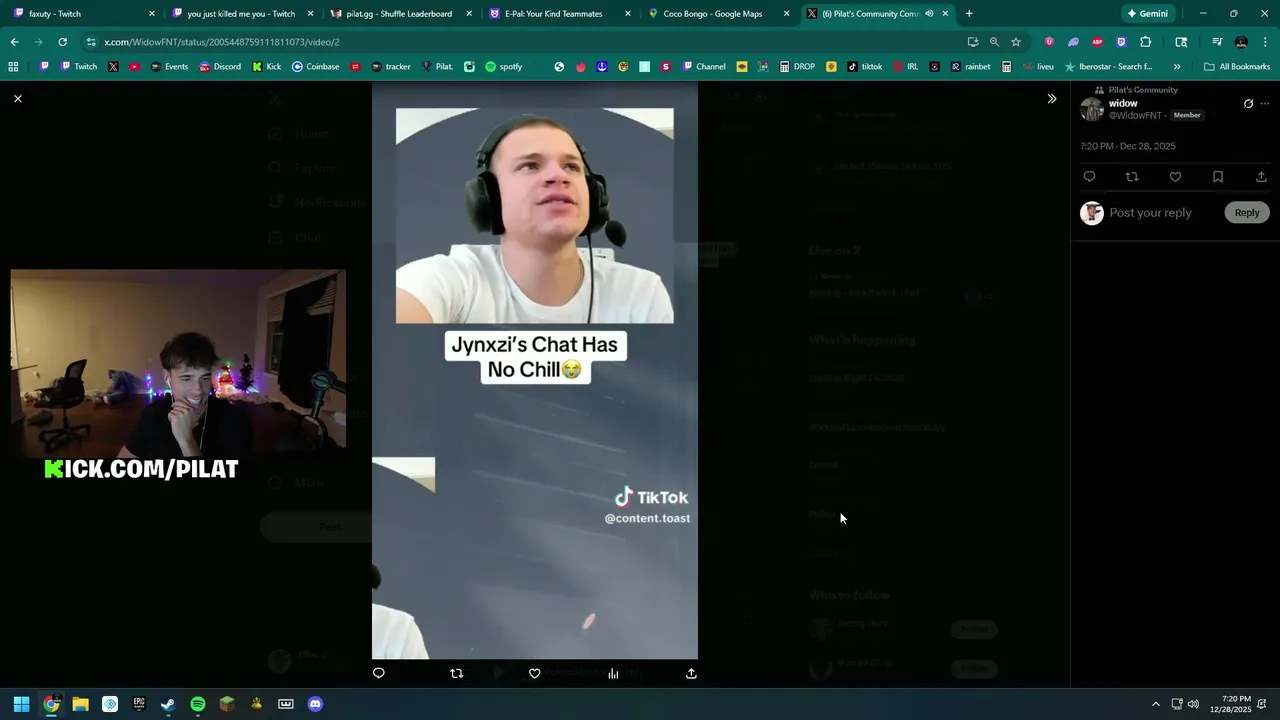Open the more options menu on widow's post
1280x720 pixels.
[x=1265, y=104]
